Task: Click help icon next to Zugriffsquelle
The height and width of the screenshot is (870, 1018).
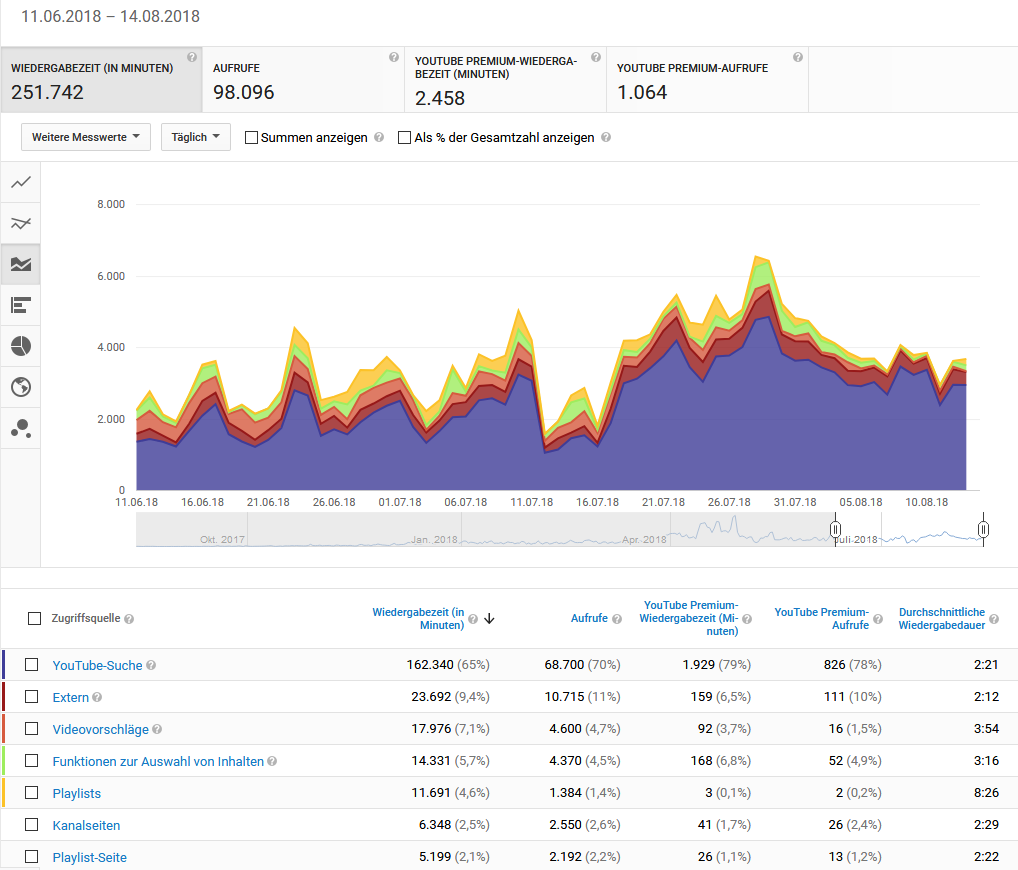Action: pos(129,619)
